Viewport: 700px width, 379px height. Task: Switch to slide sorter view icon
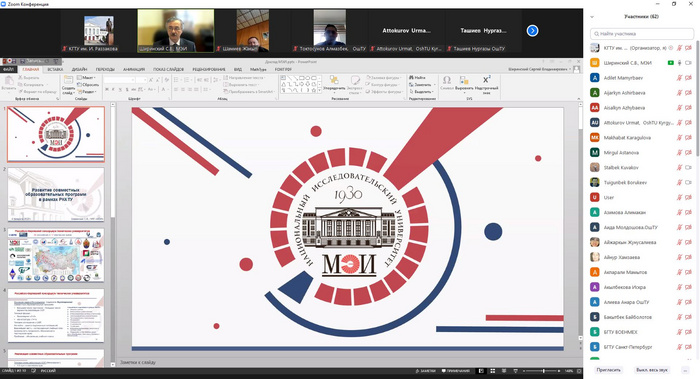point(492,371)
